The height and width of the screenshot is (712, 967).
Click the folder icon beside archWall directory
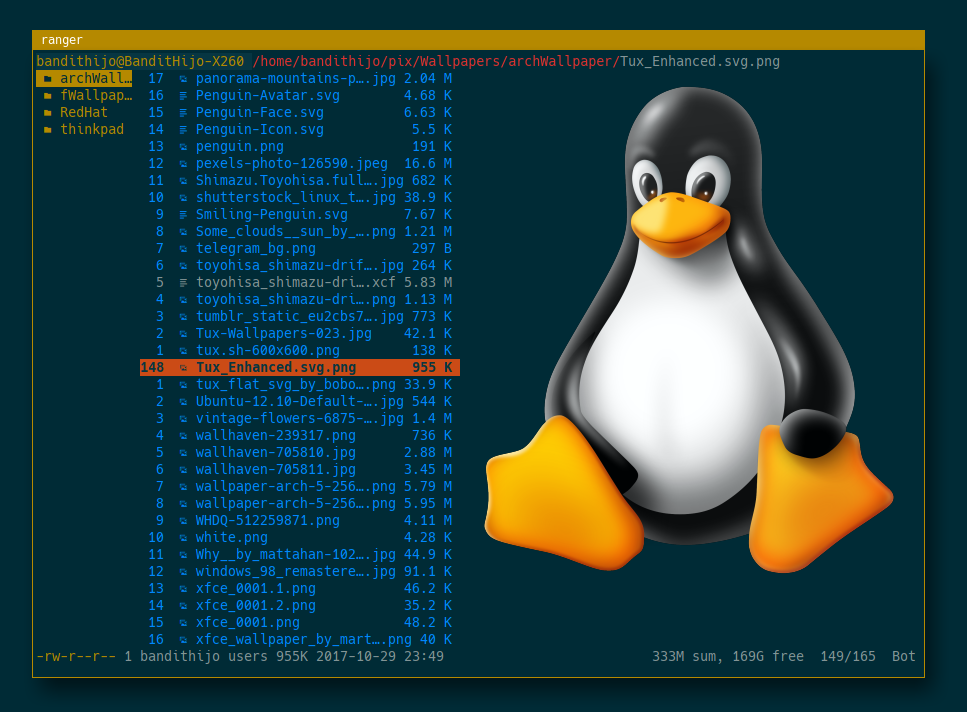pyautogui.click(x=47, y=79)
